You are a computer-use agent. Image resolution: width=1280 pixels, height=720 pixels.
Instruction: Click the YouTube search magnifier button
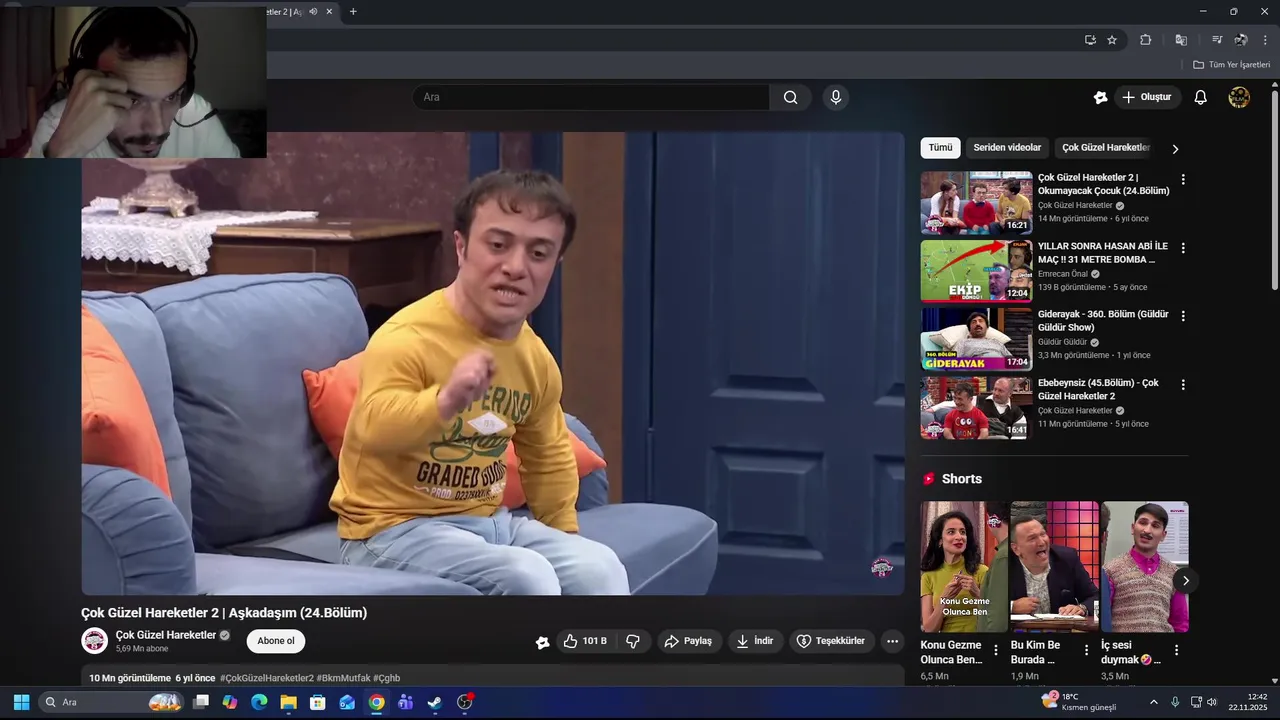[x=790, y=97]
